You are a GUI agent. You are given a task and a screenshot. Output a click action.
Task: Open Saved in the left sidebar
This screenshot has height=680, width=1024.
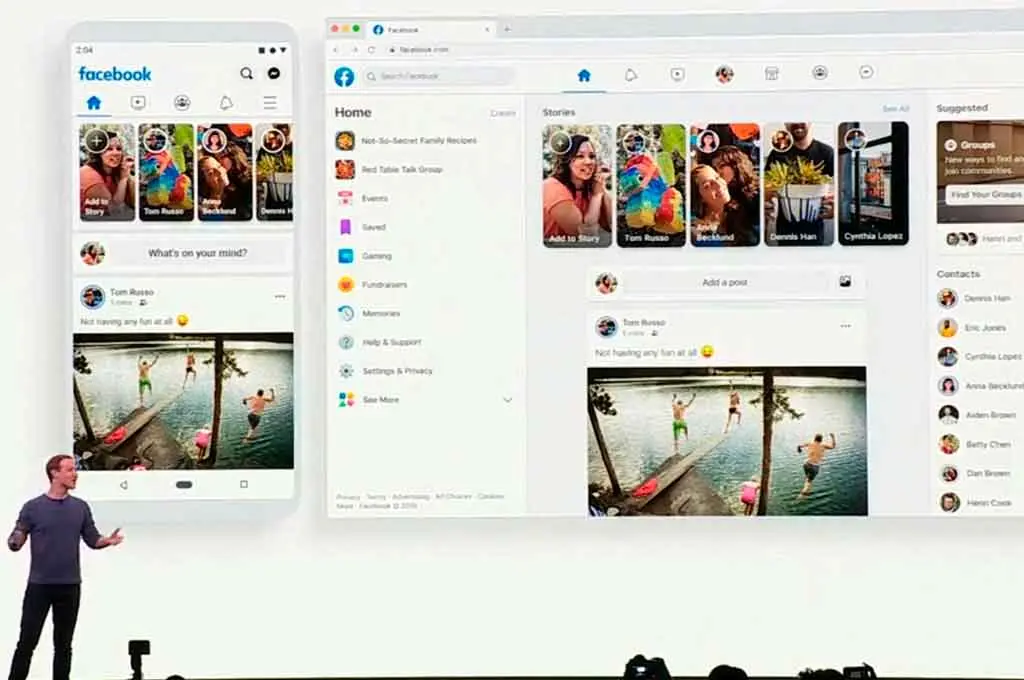(361, 227)
